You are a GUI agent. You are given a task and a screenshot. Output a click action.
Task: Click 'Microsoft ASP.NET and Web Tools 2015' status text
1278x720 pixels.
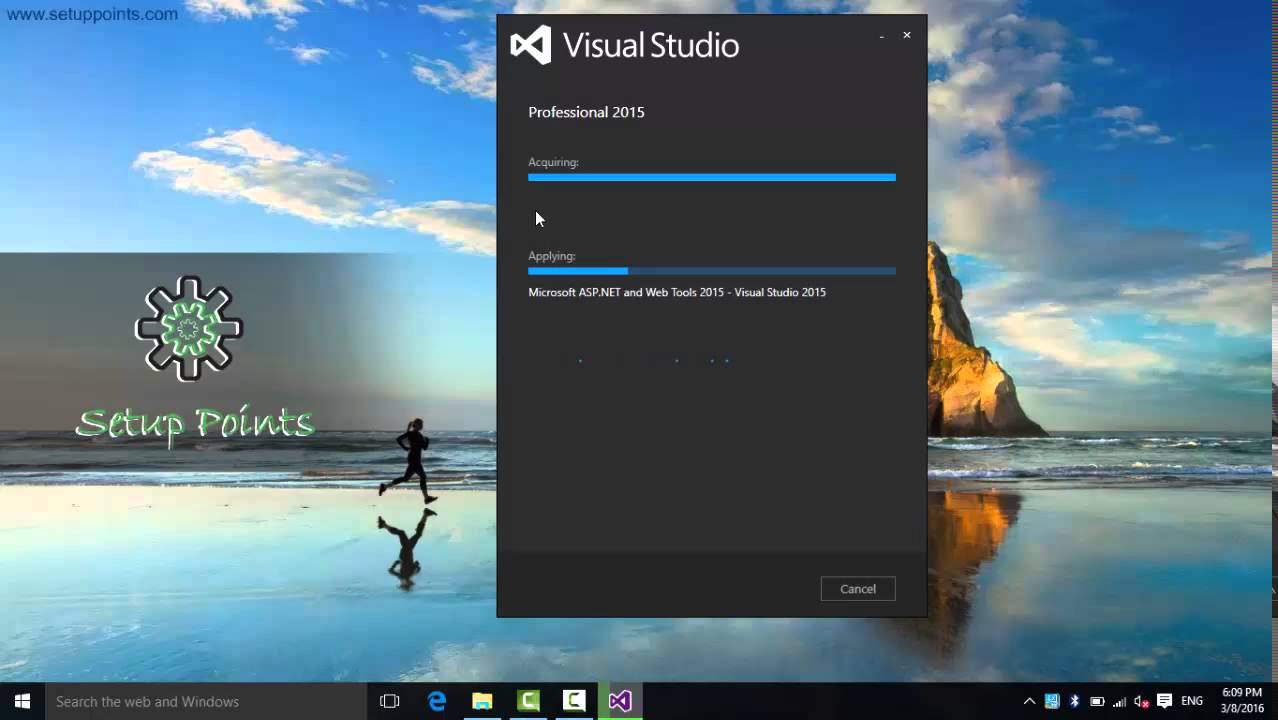pos(677,292)
